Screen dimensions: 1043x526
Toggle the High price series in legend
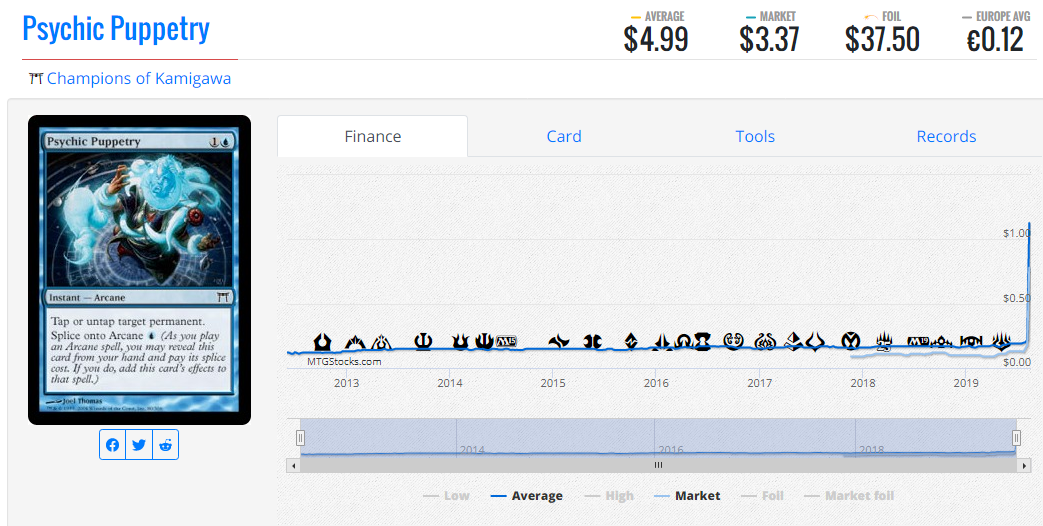tap(609, 496)
